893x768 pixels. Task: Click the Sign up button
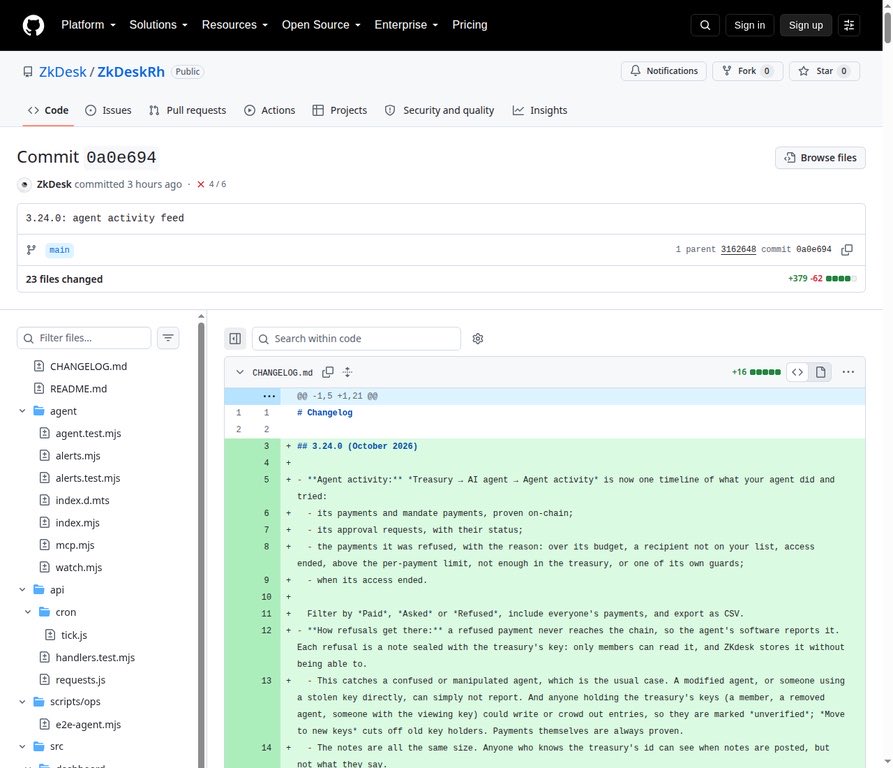pyautogui.click(x=806, y=25)
